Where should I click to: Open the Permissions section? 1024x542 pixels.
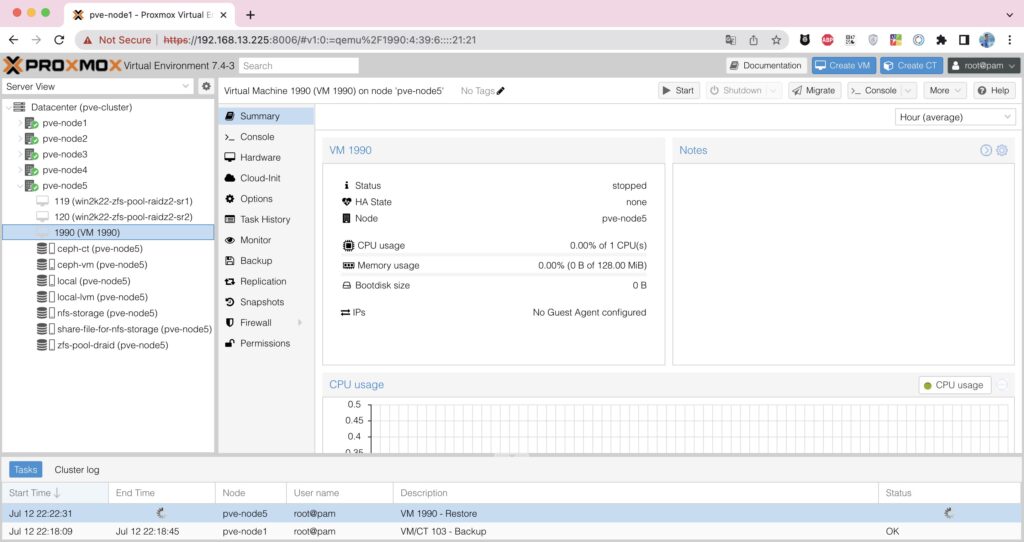(x=266, y=343)
